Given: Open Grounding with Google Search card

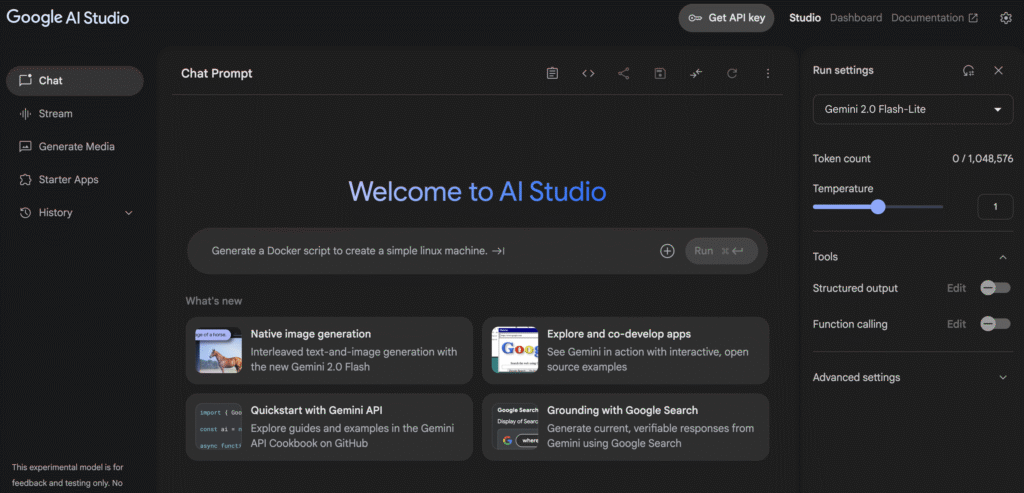Looking at the screenshot, I should click(626, 427).
